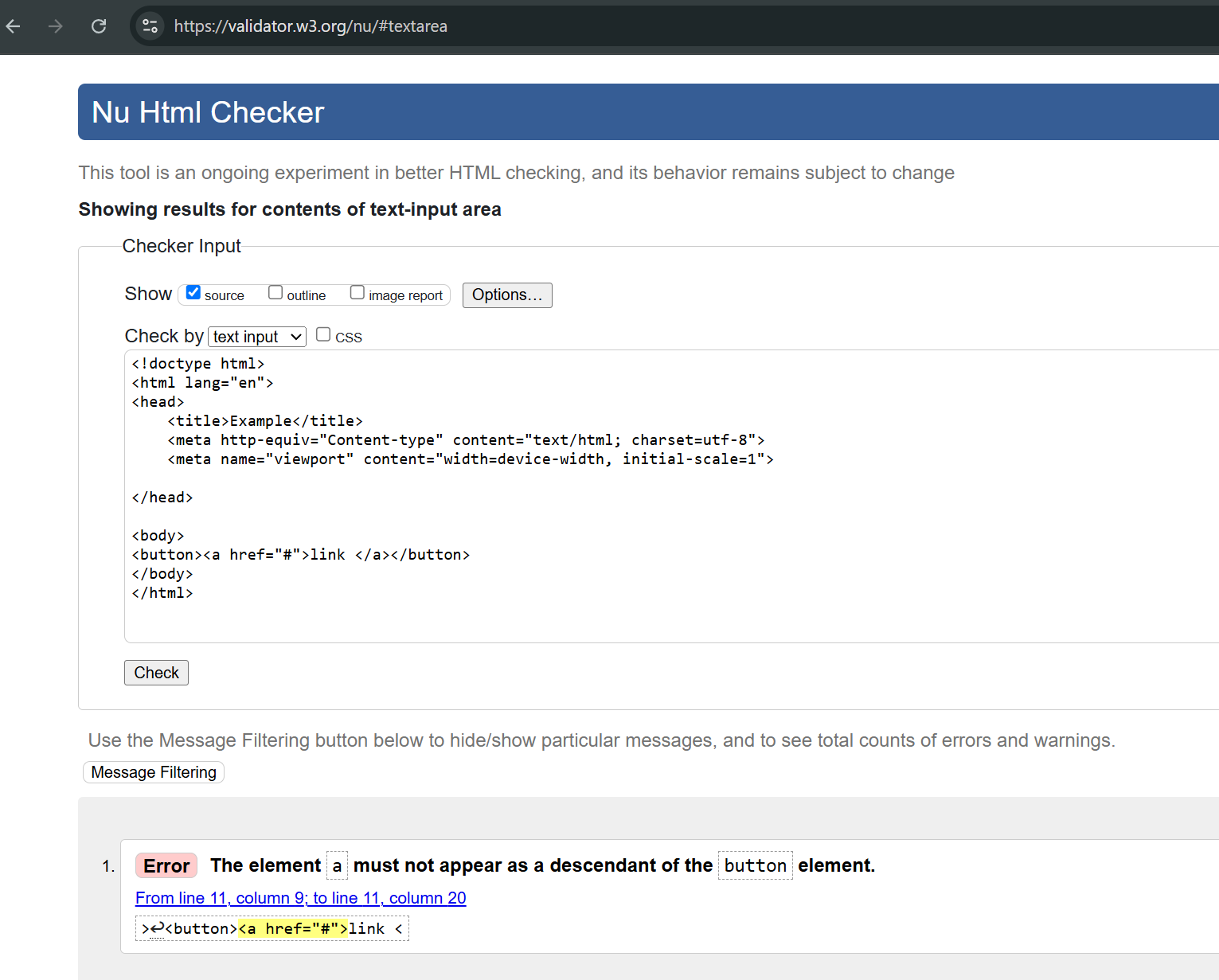Click the Check button
Screen dimensions: 1219x980
click(156, 673)
